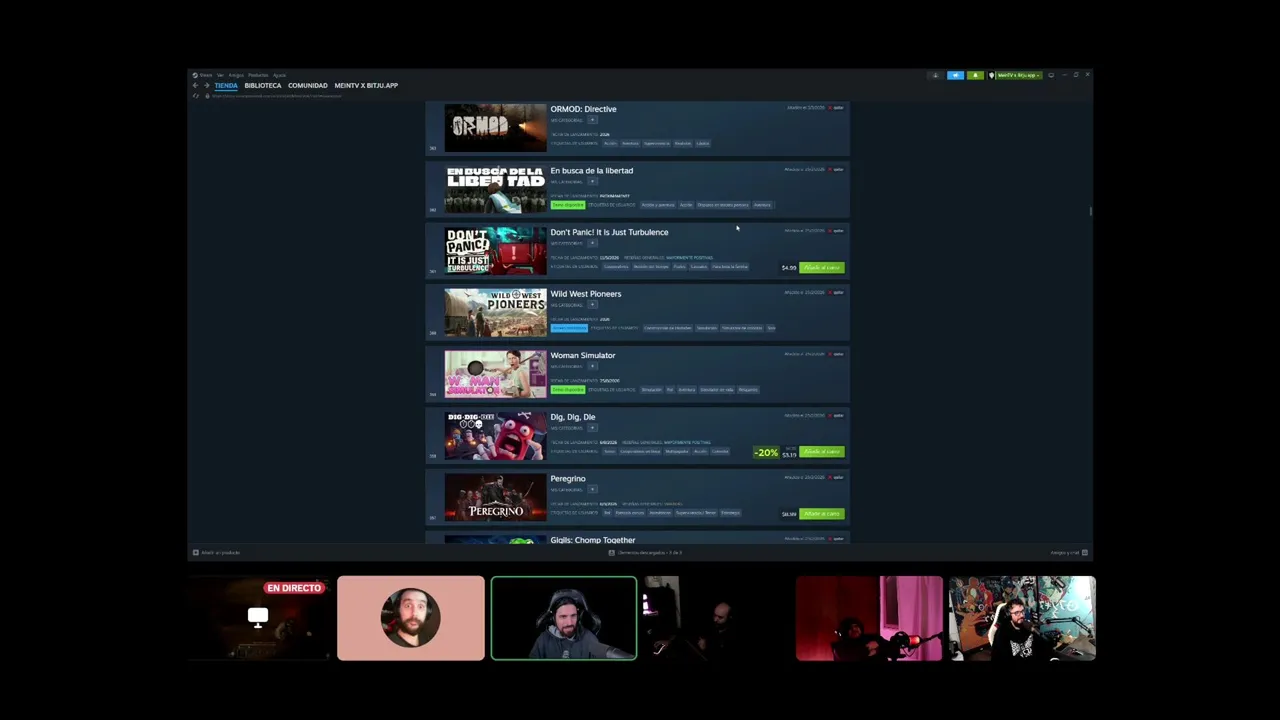The image size is (1280, 720).
Task: Remove En busca de la libertad from wishlist
Action: click(x=836, y=170)
